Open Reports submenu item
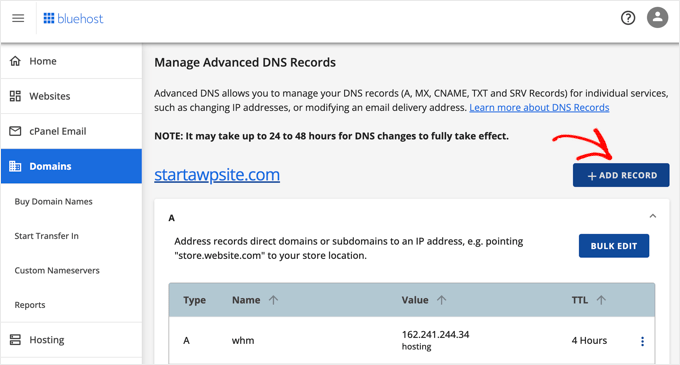The image size is (680, 365). point(30,305)
